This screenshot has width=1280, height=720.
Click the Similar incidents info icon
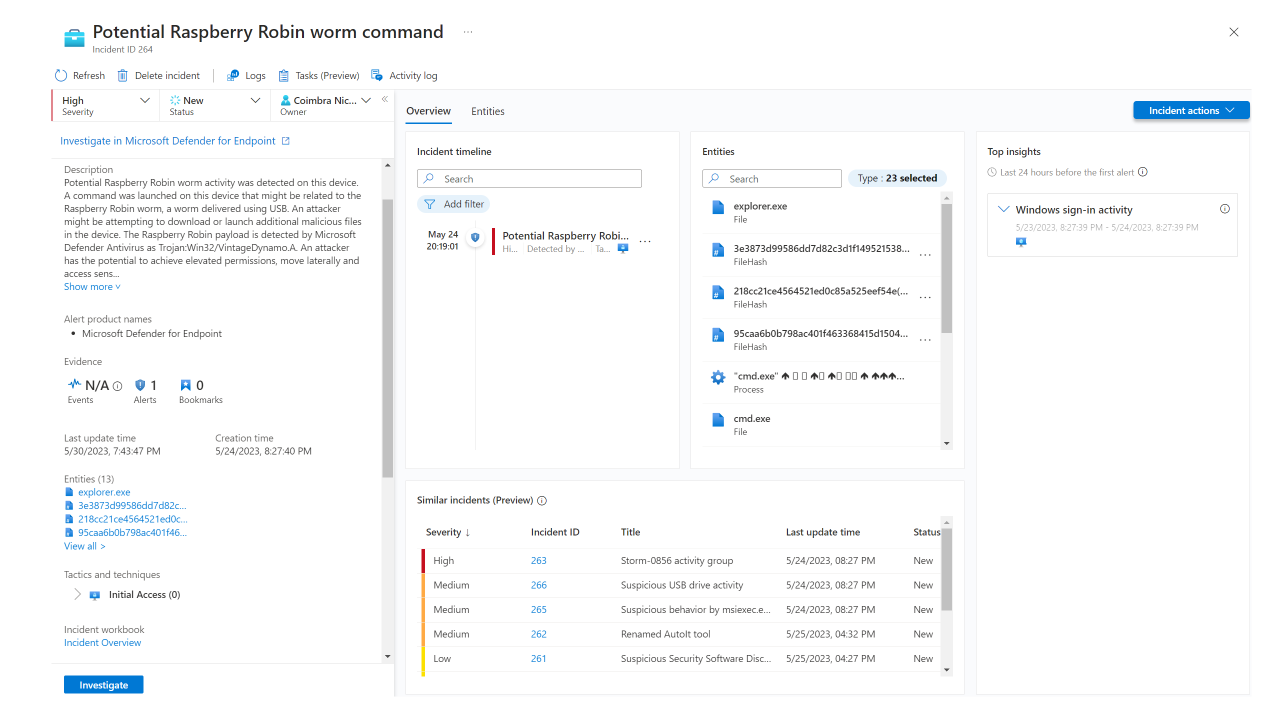click(542, 501)
